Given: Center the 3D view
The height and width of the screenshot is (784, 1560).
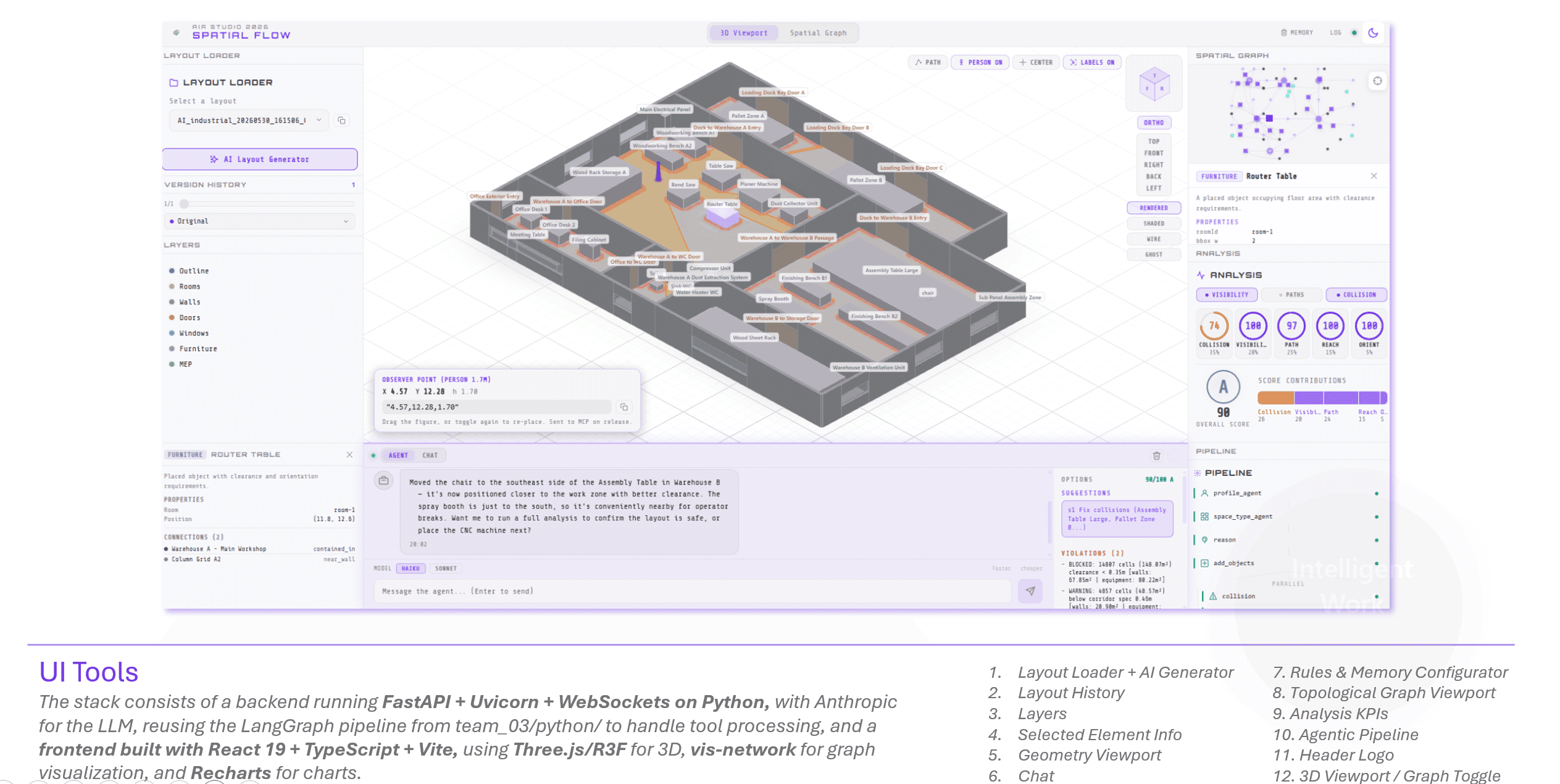Looking at the screenshot, I should (x=1036, y=62).
